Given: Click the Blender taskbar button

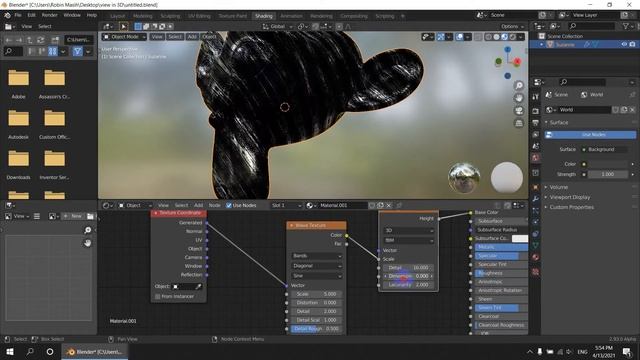Looking at the screenshot, I should click(95, 351).
